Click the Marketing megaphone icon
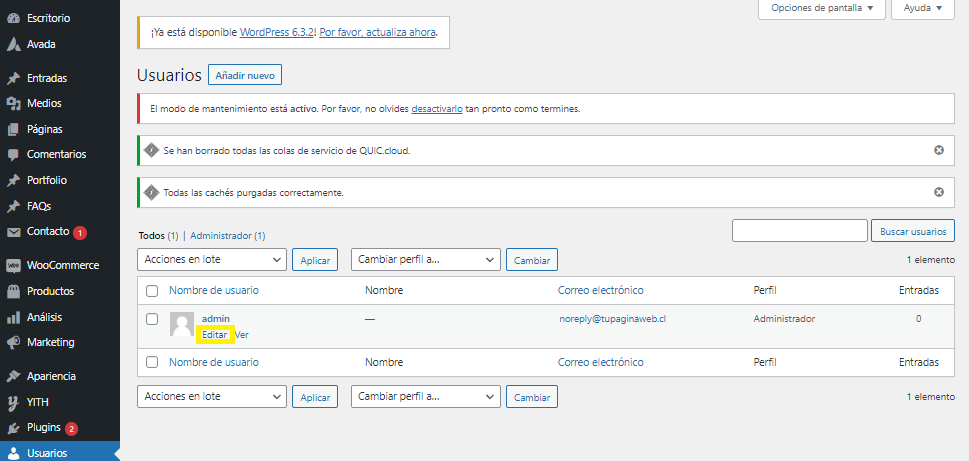 13,342
